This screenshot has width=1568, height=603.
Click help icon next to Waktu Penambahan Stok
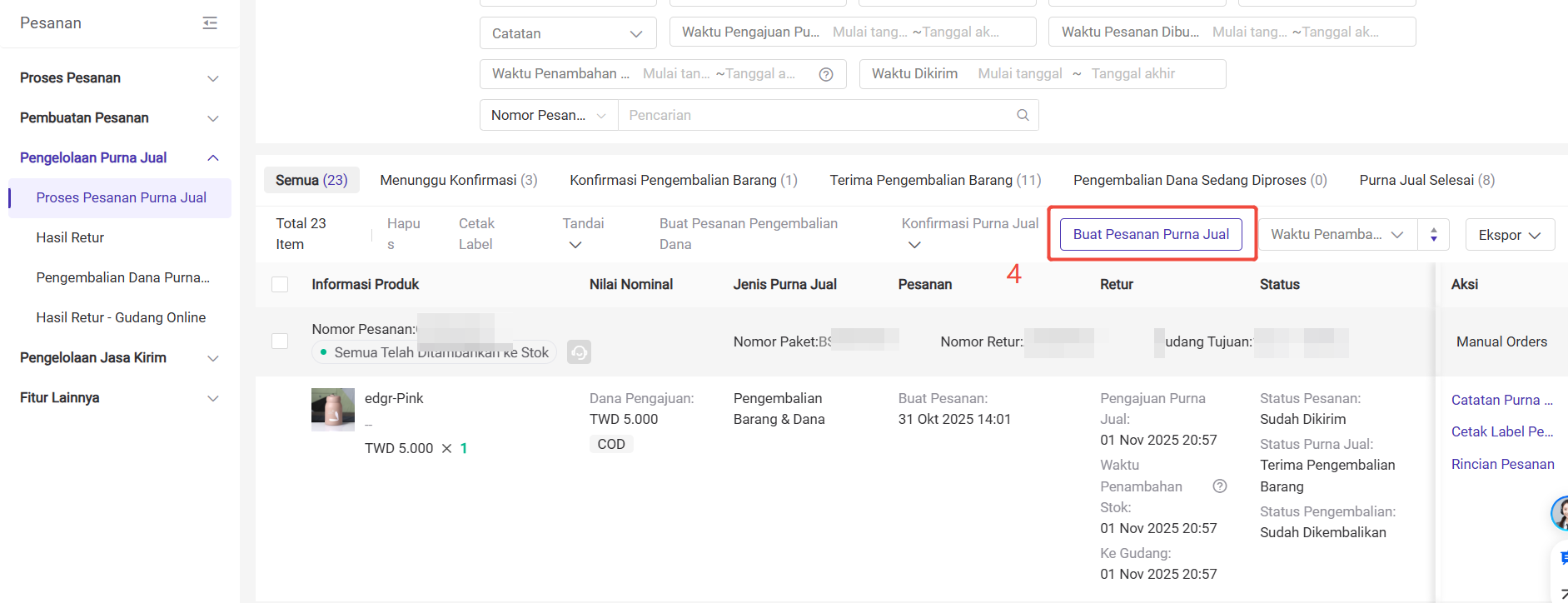(1219, 486)
